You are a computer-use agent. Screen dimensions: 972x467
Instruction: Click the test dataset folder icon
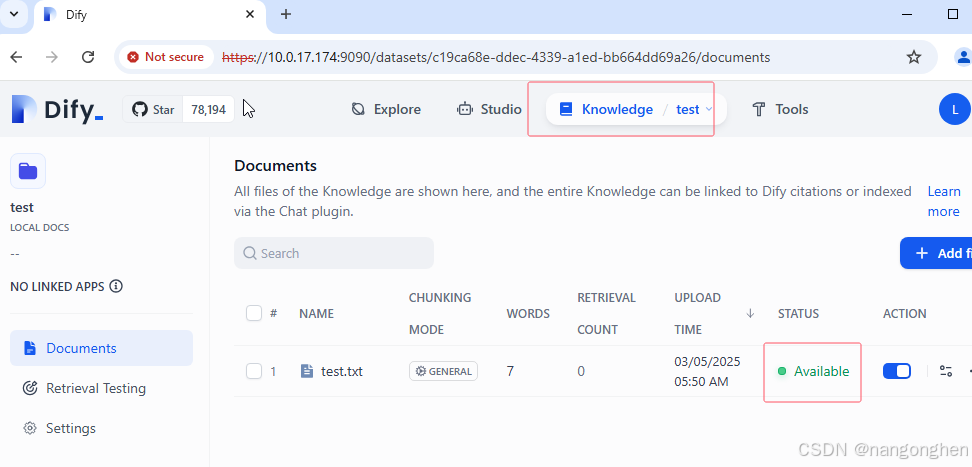point(28,171)
